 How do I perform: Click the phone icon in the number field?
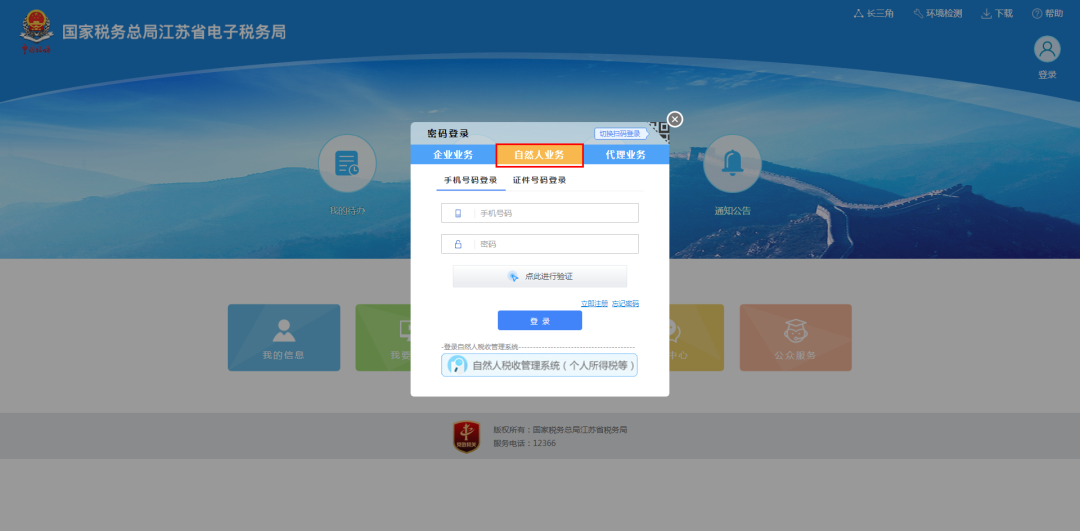458,214
